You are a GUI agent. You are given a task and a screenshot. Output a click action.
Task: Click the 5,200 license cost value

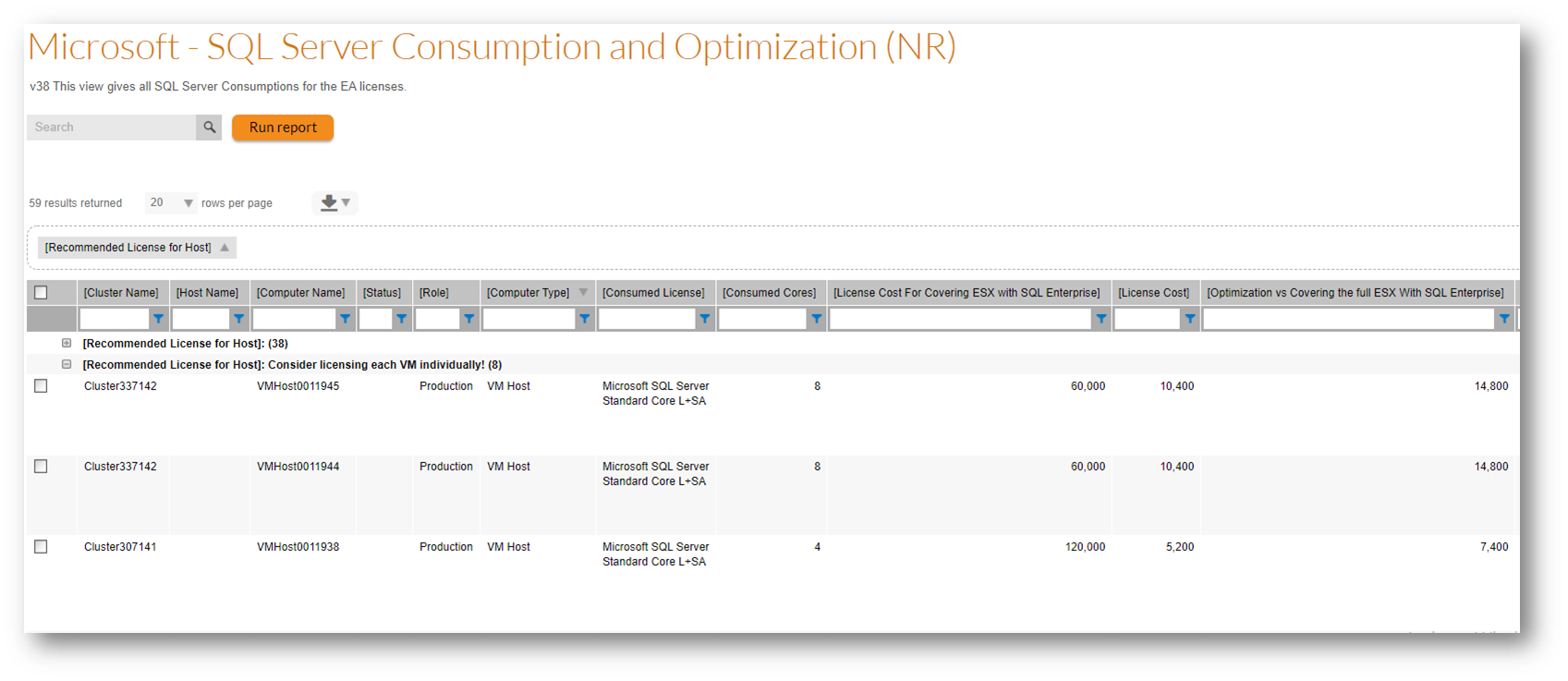tap(1180, 547)
